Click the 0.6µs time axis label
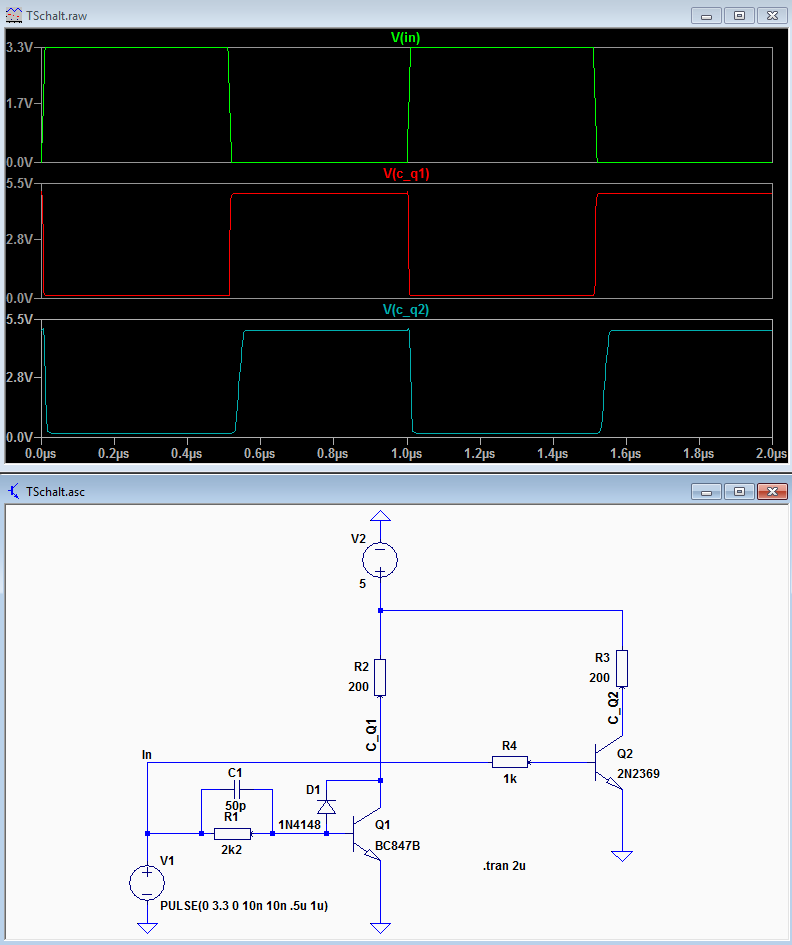This screenshot has width=792, height=945. (x=260, y=454)
